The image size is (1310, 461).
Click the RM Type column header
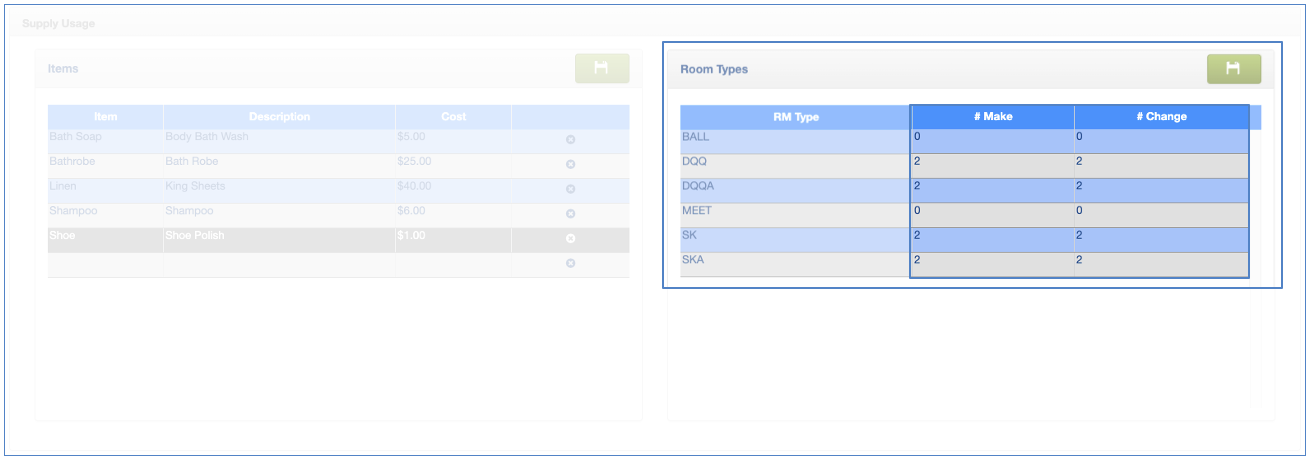coord(795,117)
